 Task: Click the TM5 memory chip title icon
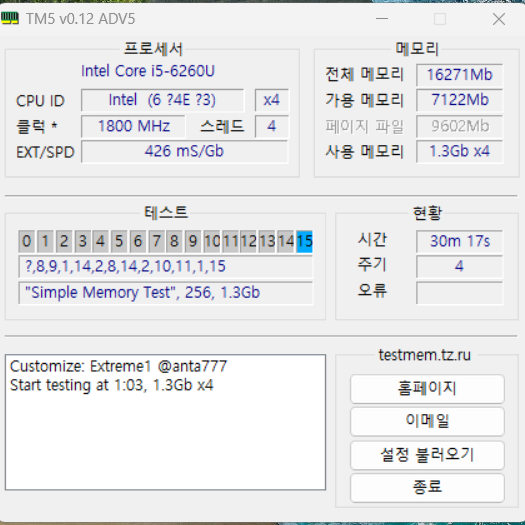10,18
